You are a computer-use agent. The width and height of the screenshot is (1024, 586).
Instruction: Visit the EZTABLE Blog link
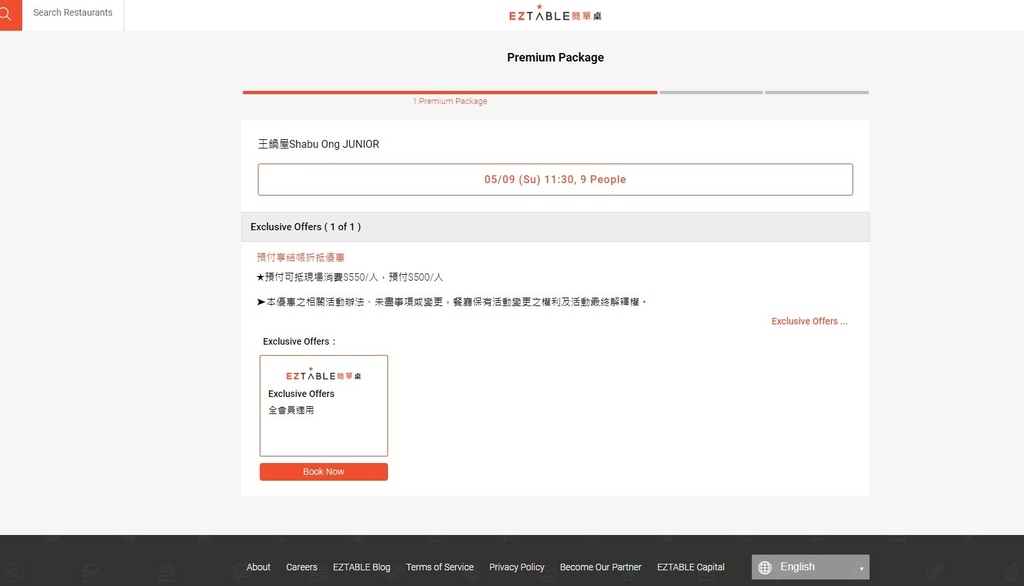pyautogui.click(x=361, y=567)
